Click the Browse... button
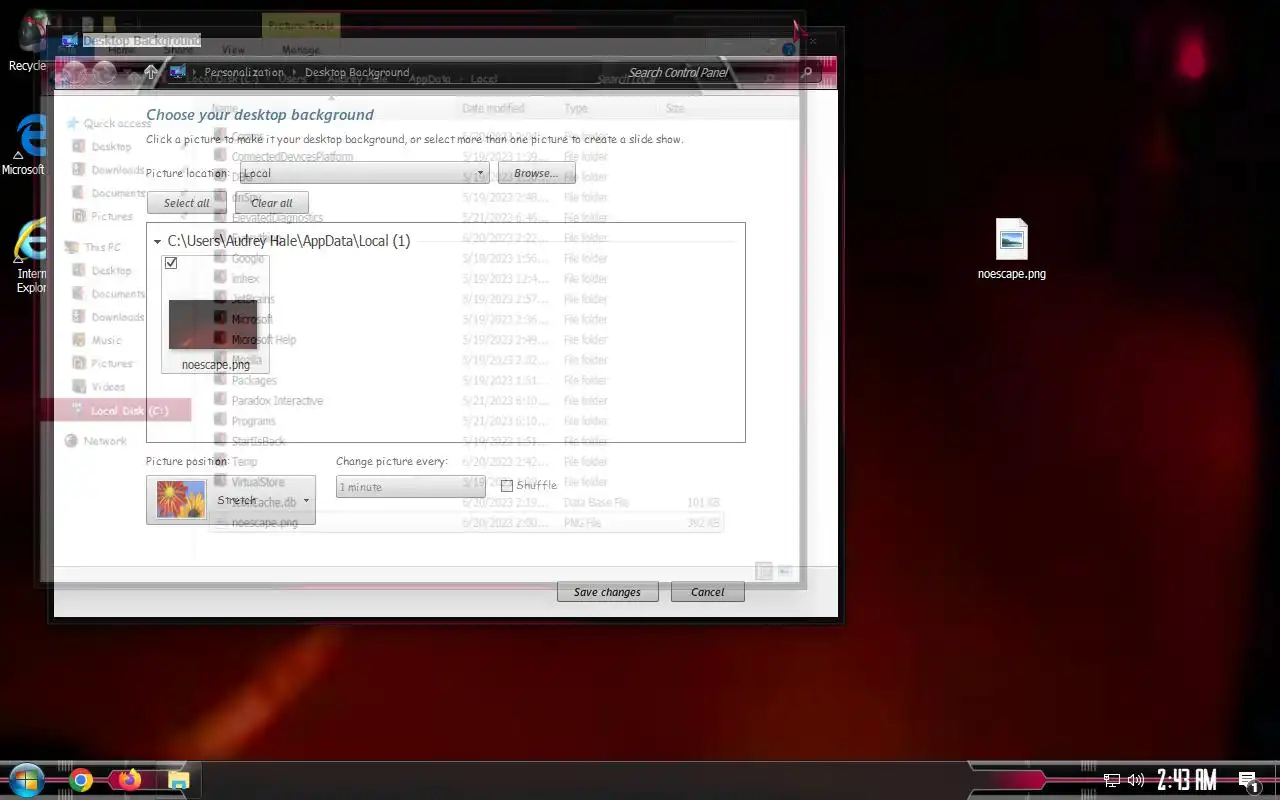Screen dimensions: 1280x800 [536, 173]
